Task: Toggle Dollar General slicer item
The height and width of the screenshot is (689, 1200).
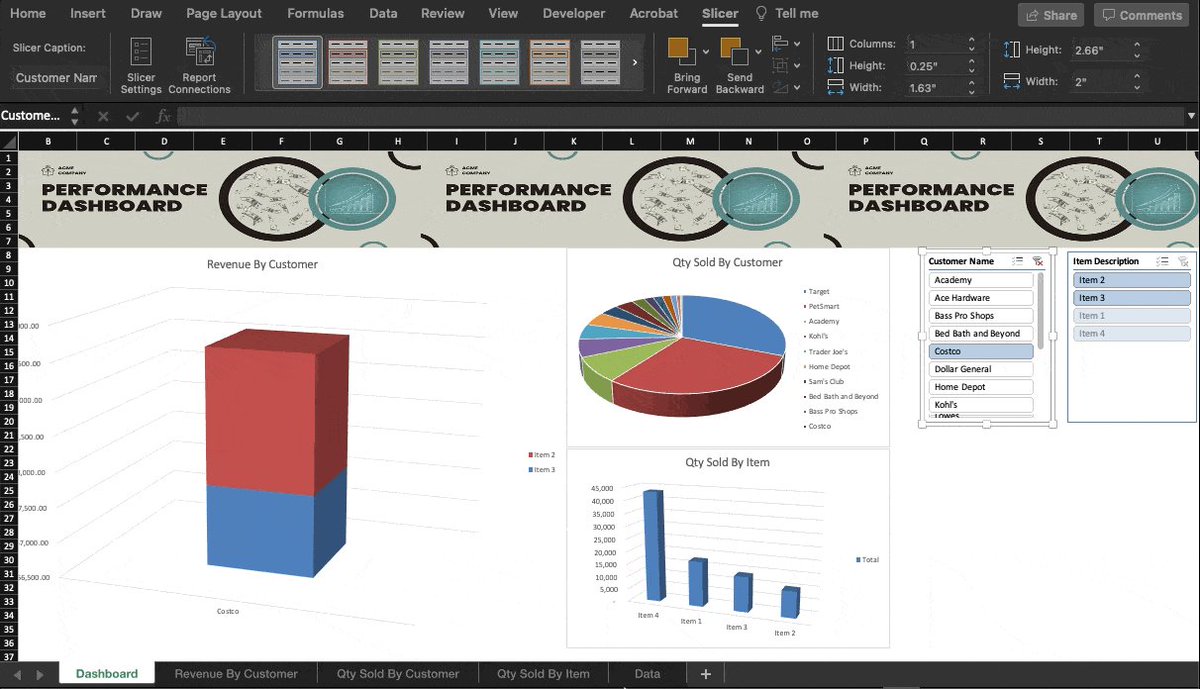Action: coord(980,369)
